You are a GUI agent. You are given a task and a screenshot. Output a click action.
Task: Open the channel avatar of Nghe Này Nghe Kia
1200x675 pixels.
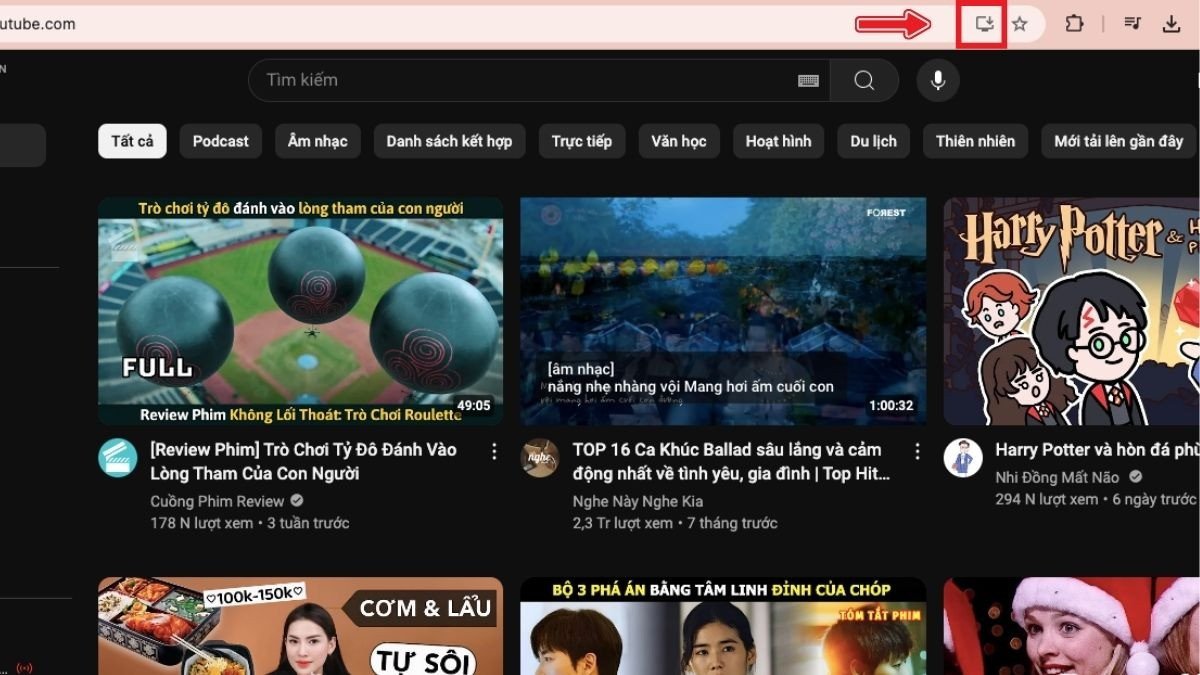538,459
